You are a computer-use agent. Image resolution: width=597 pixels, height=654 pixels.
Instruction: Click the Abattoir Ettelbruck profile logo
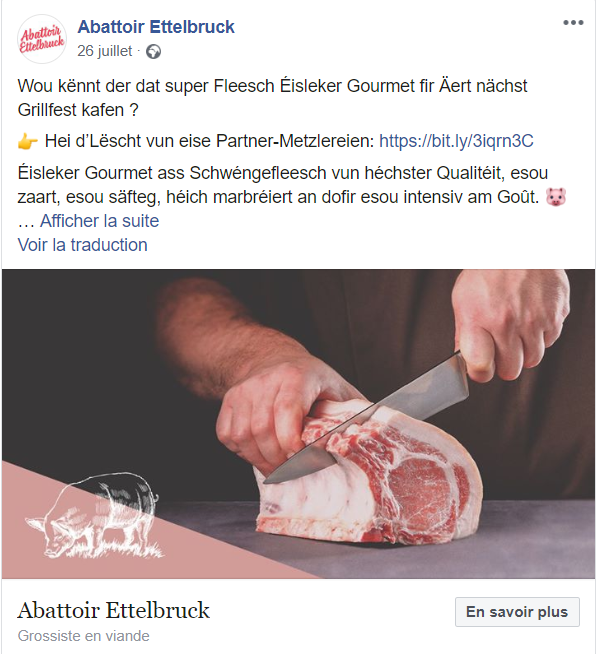pyautogui.click(x=42, y=39)
